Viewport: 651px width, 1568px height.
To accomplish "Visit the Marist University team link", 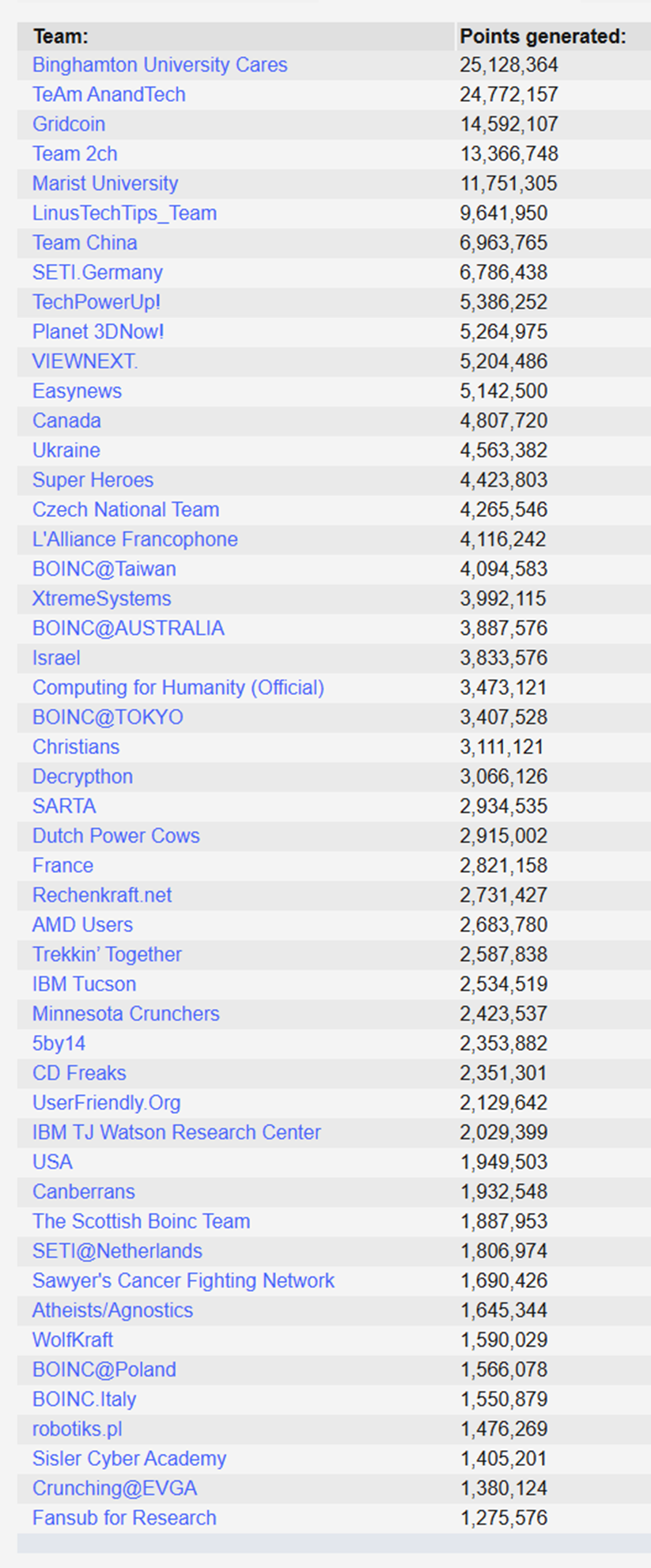I will pyautogui.click(x=105, y=183).
